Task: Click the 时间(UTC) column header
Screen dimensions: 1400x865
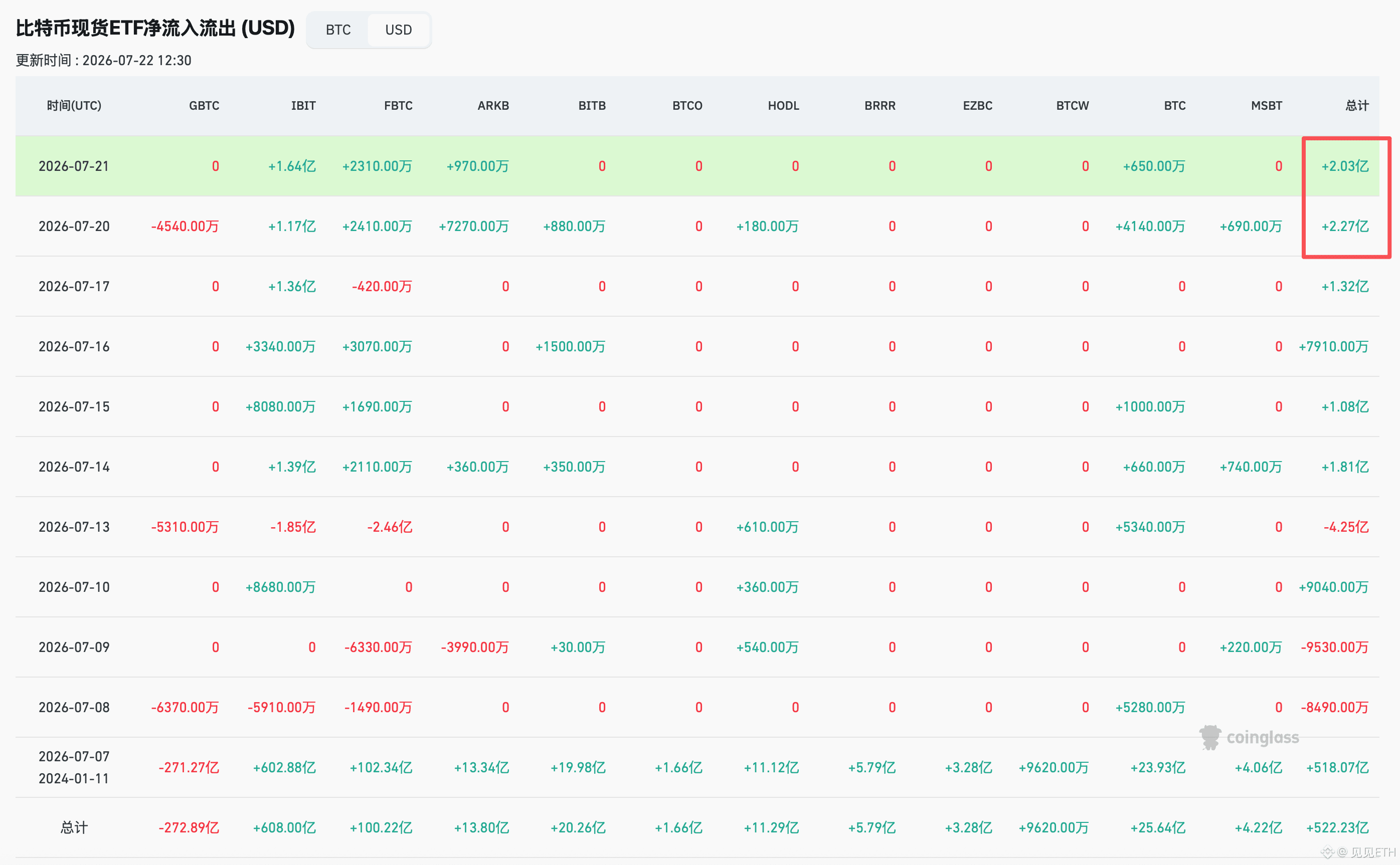Action: click(x=74, y=106)
